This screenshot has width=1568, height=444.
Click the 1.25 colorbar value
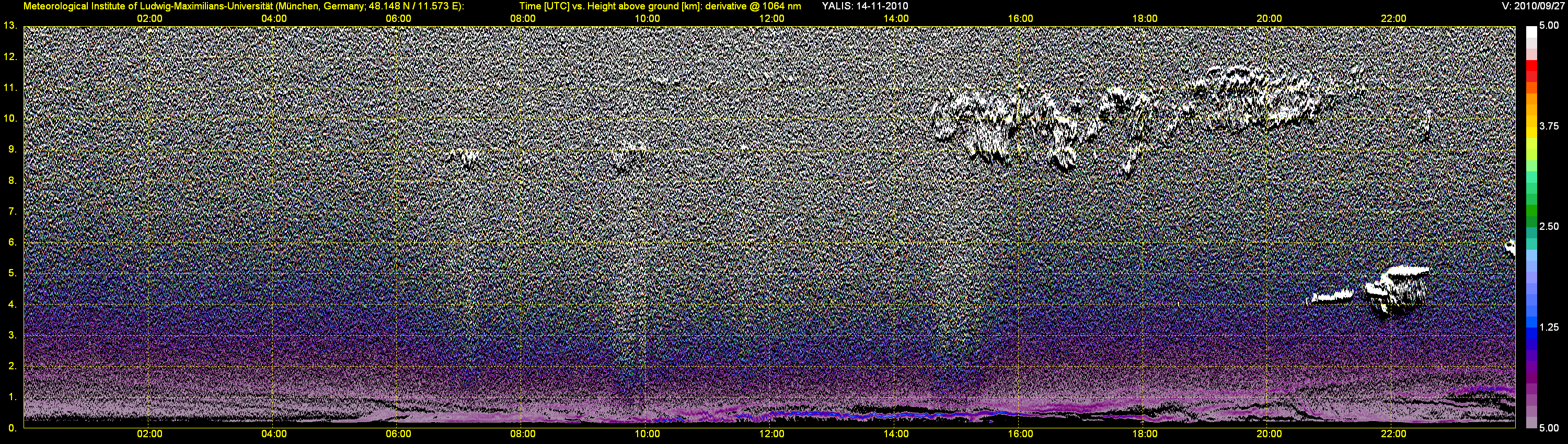coord(1549,327)
